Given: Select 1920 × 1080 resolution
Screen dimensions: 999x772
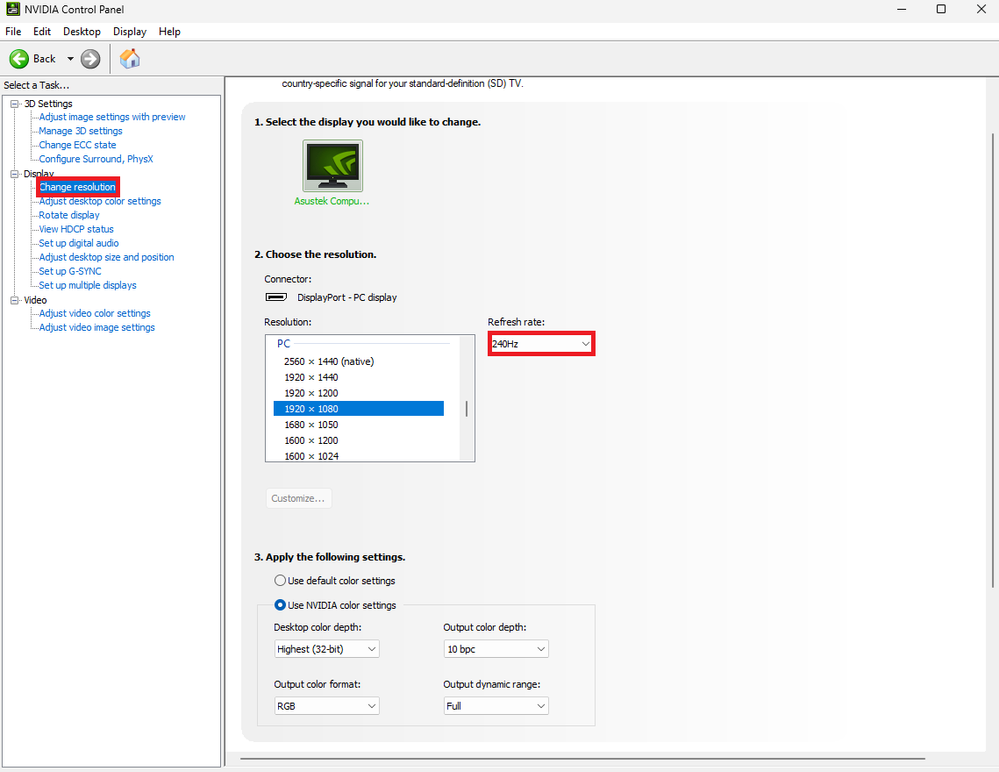Looking at the screenshot, I should [x=359, y=408].
